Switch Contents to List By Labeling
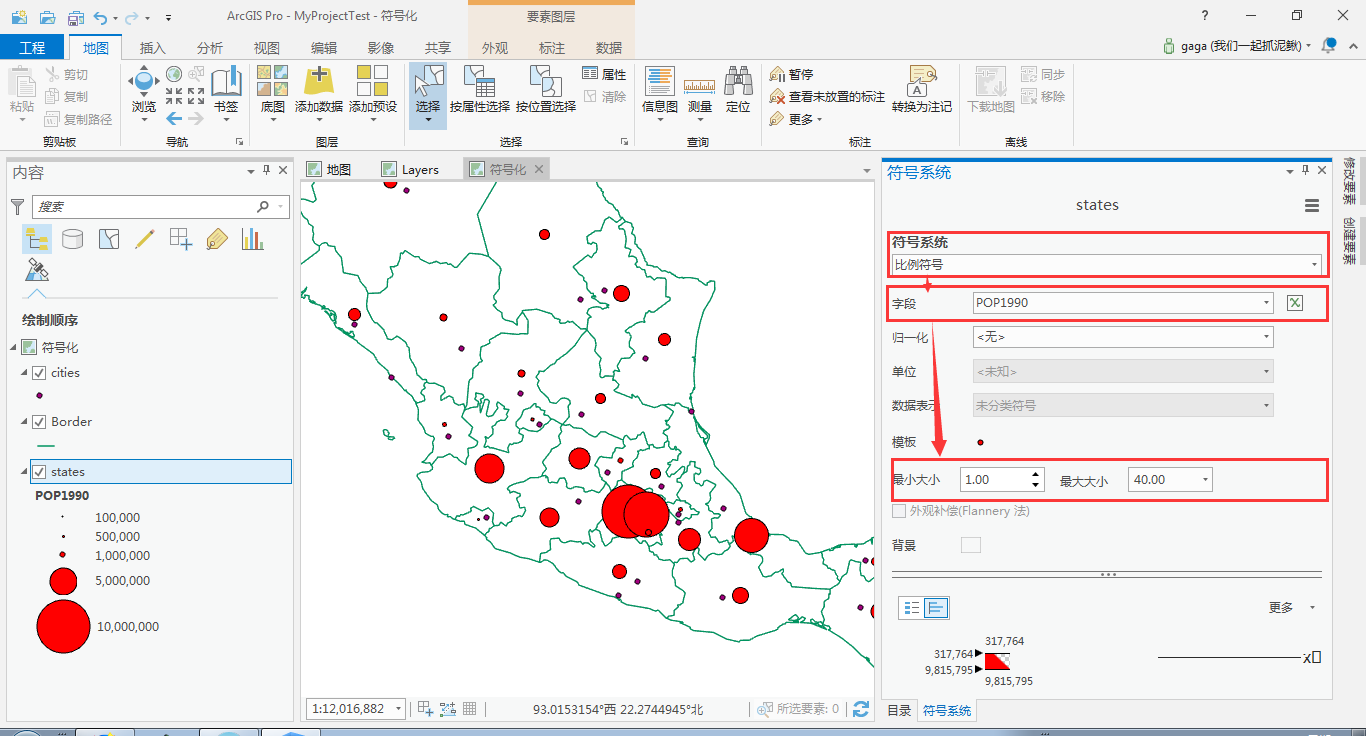This screenshot has height=736, width=1366. 217,238
